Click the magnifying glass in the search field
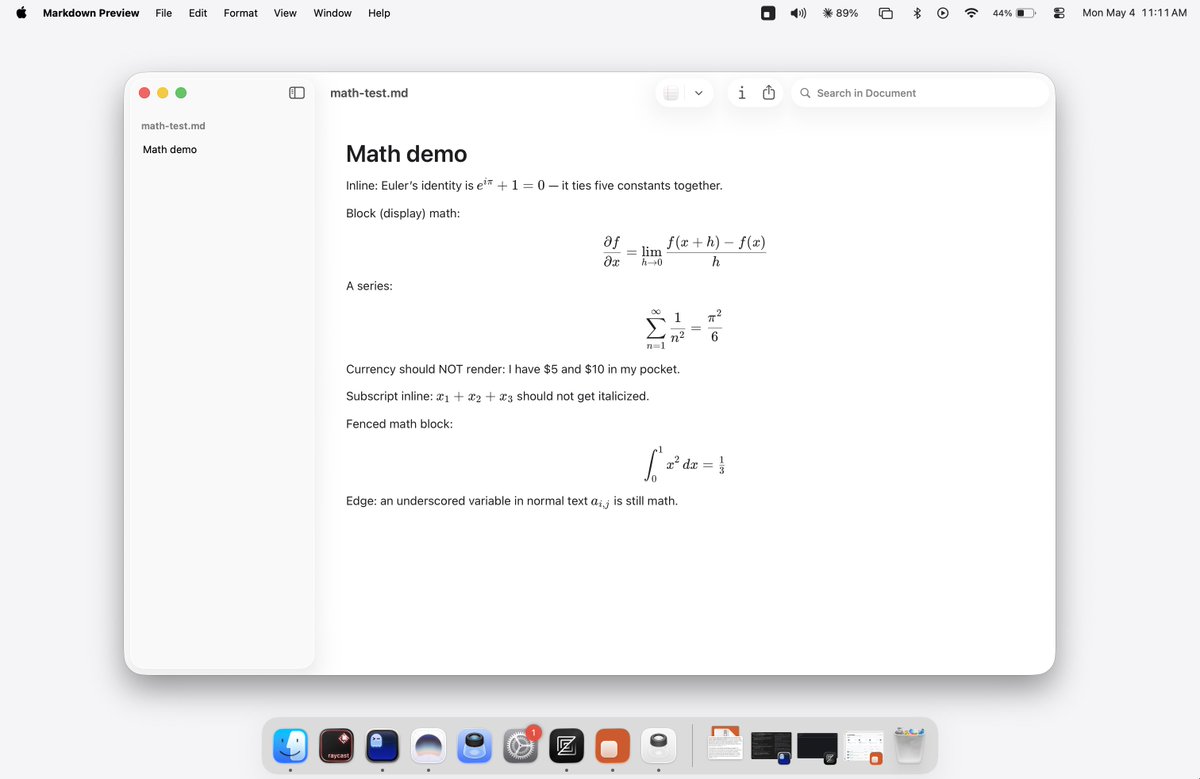 805,93
